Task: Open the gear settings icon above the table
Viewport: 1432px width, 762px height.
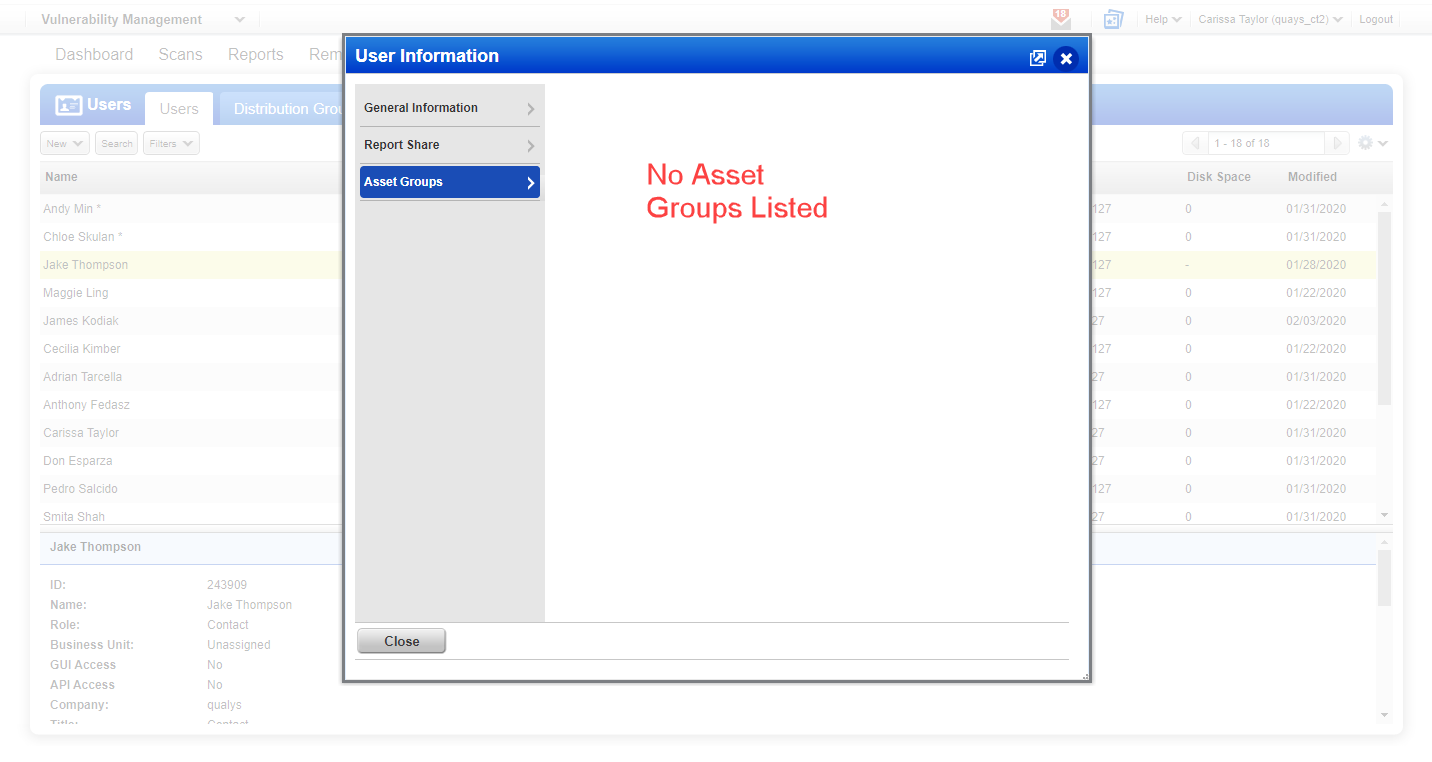Action: pyautogui.click(x=1366, y=142)
